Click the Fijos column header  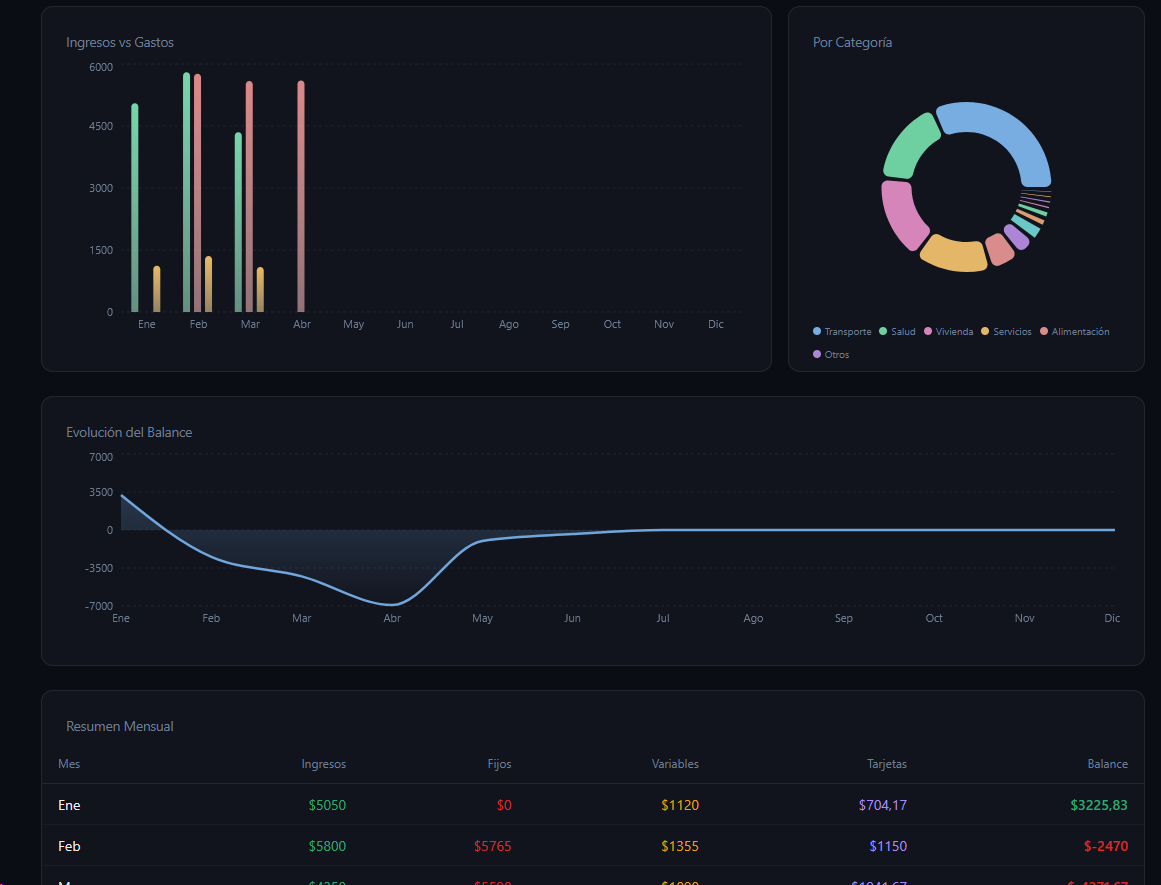tap(499, 764)
